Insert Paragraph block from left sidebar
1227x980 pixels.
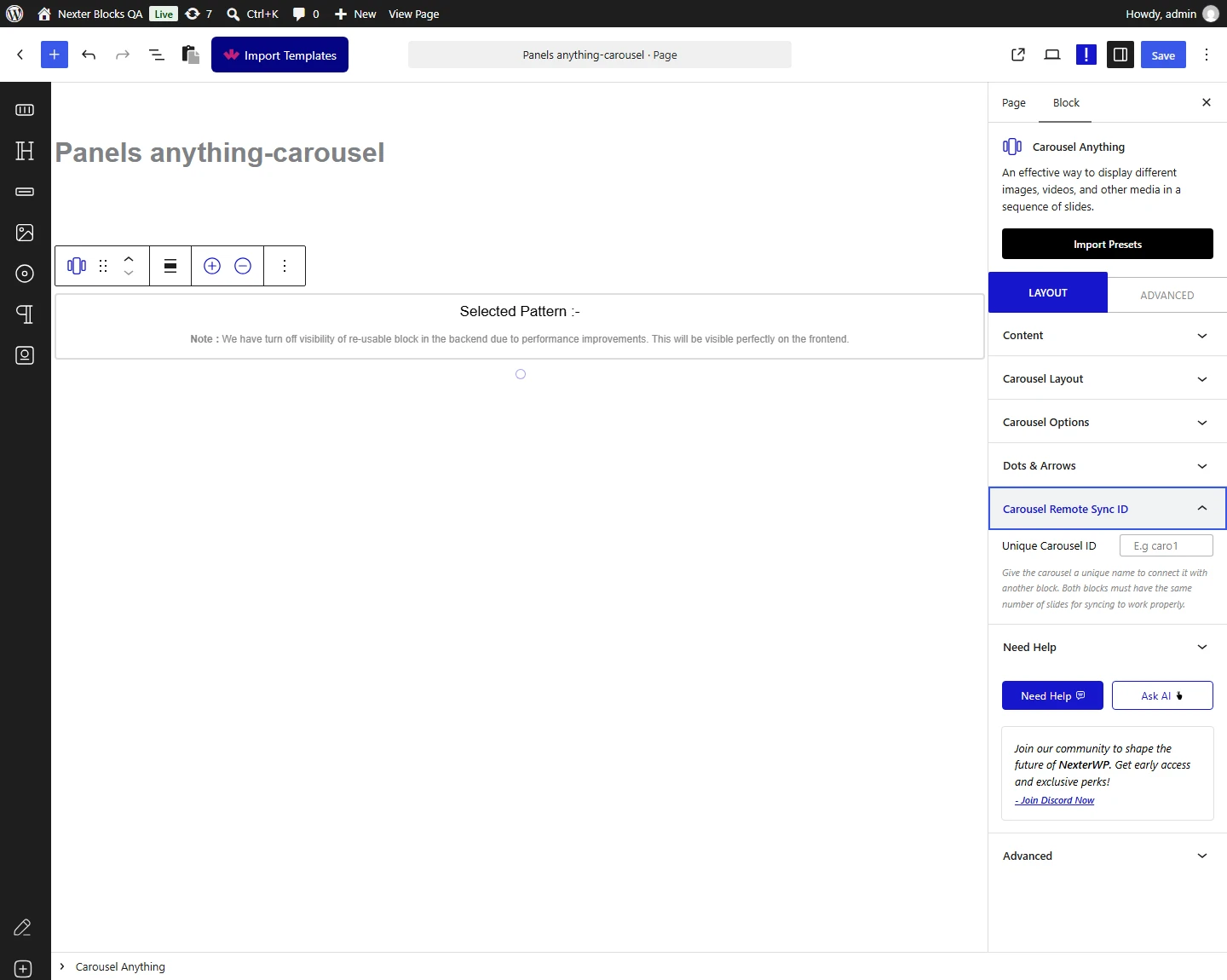[25, 314]
